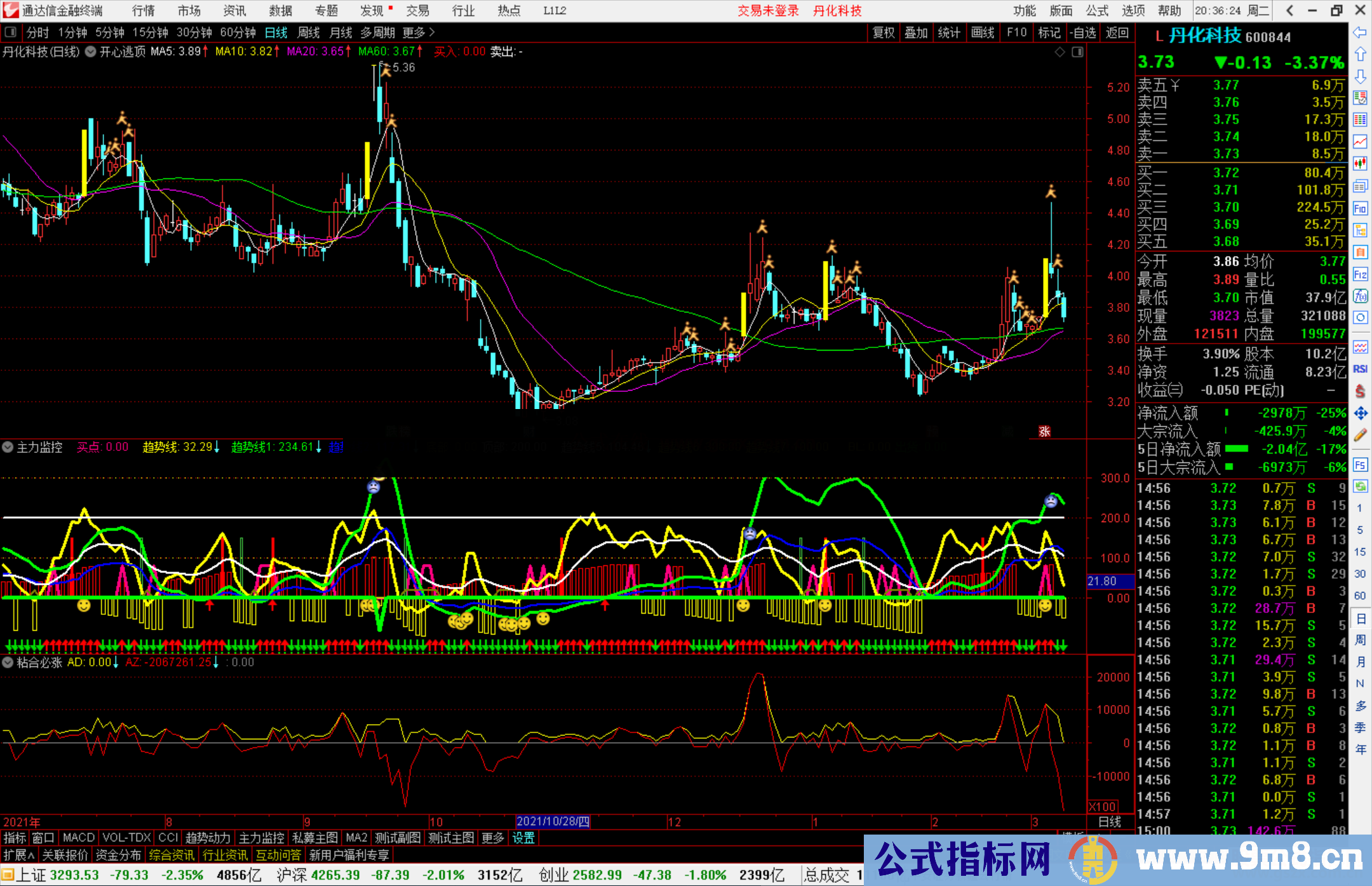Click the green refresh sidebar icon
Screen dimensions: 1372x886
(x=1360, y=487)
